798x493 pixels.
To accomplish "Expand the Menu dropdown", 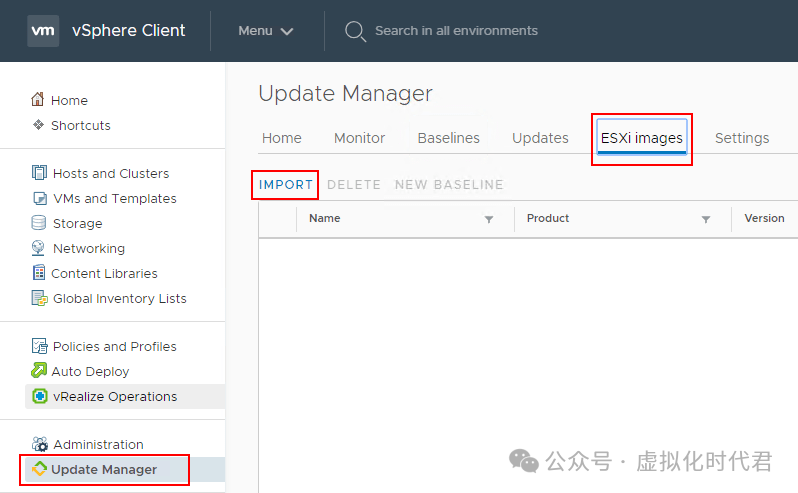I will pos(266,31).
